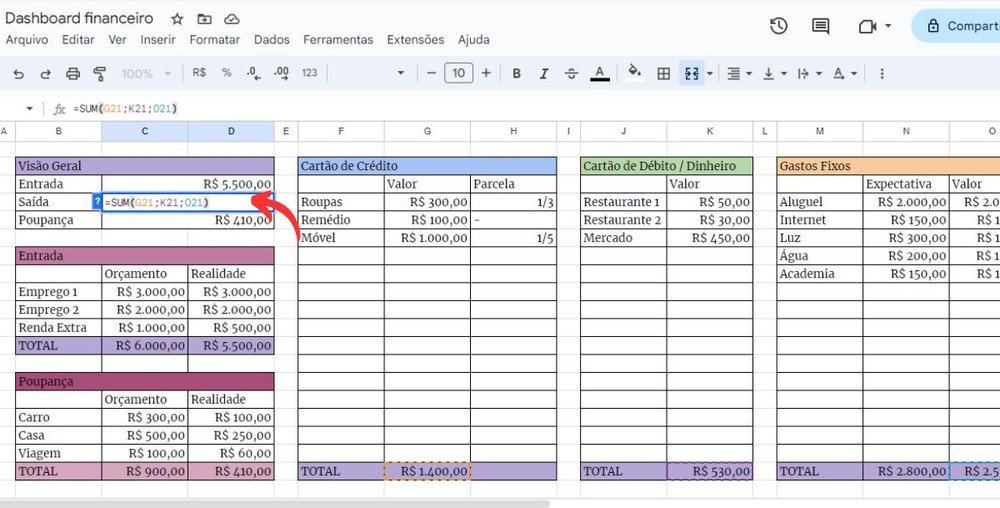Format as currency R$
This screenshot has width=1000, height=508.
[199, 73]
